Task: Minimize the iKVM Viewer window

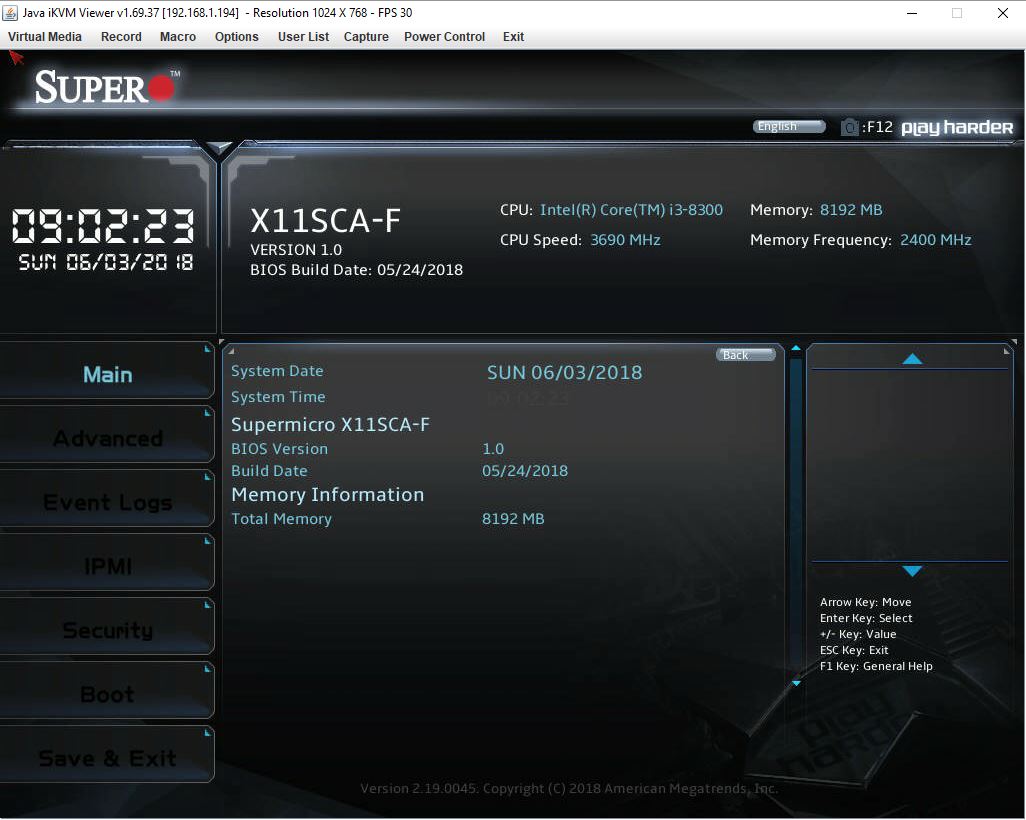Action: (x=911, y=13)
